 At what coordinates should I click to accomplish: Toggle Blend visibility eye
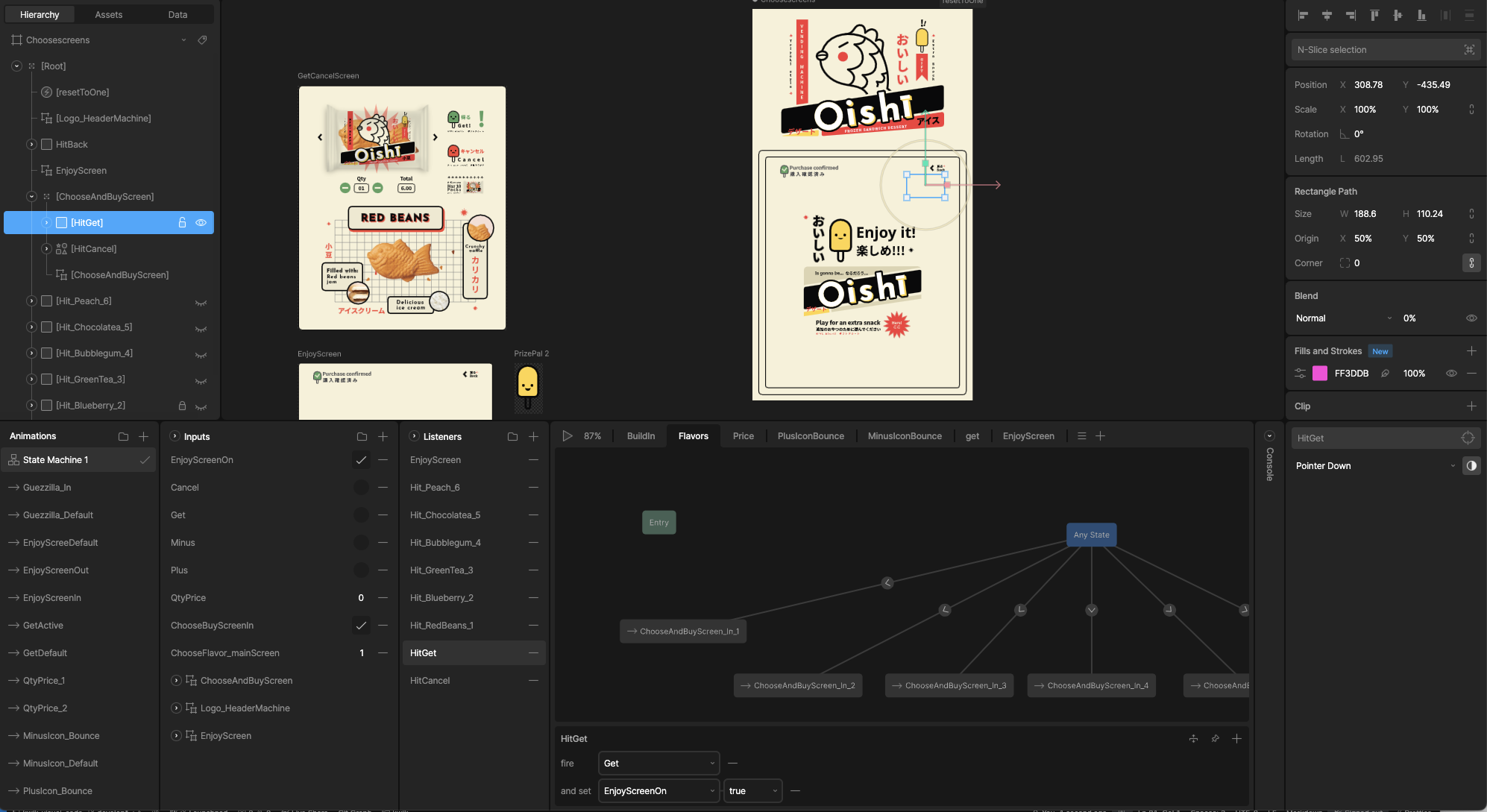coord(1471,318)
